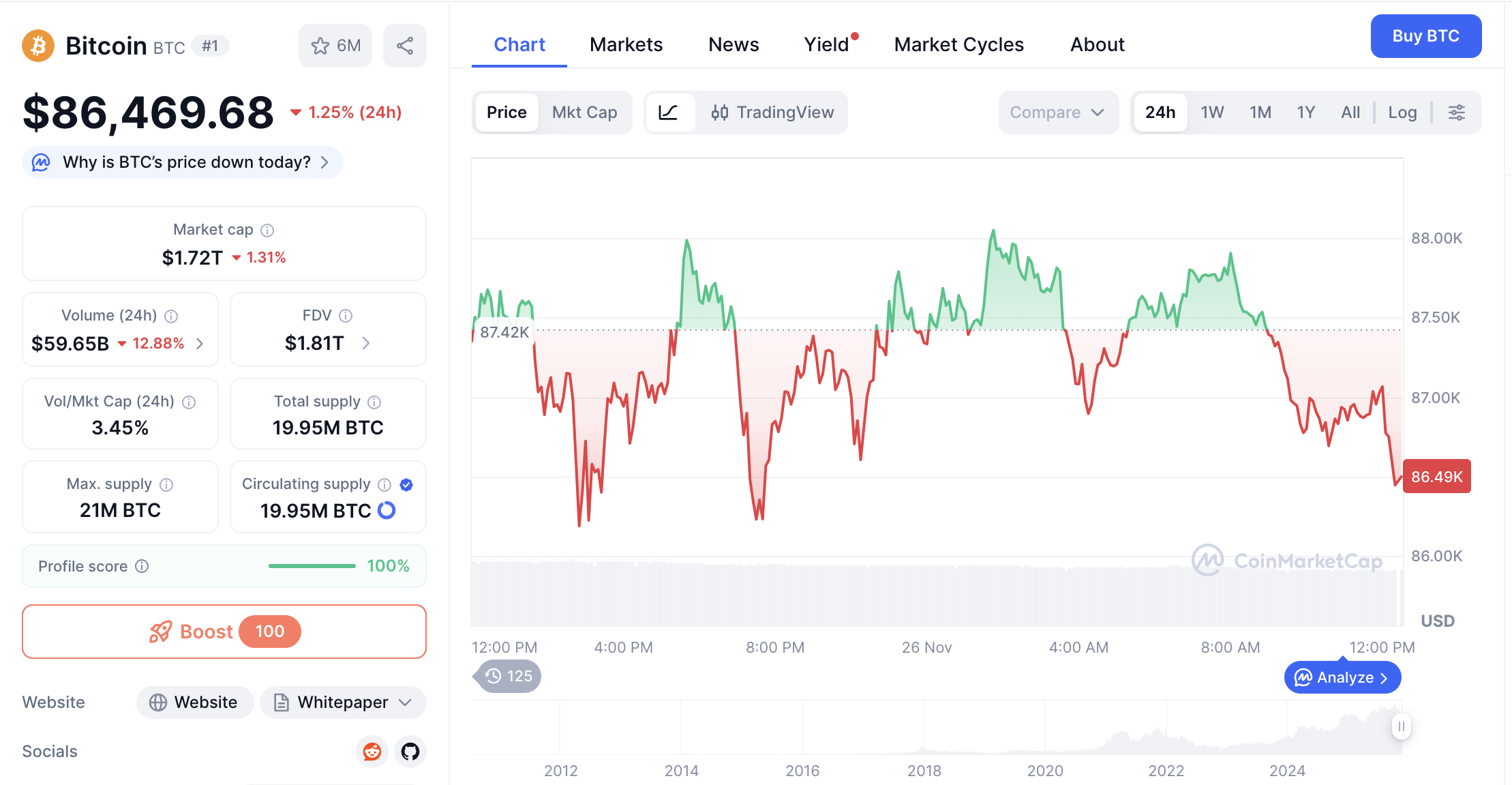Select the 1W time range
This screenshot has width=1512, height=785.
coord(1212,113)
